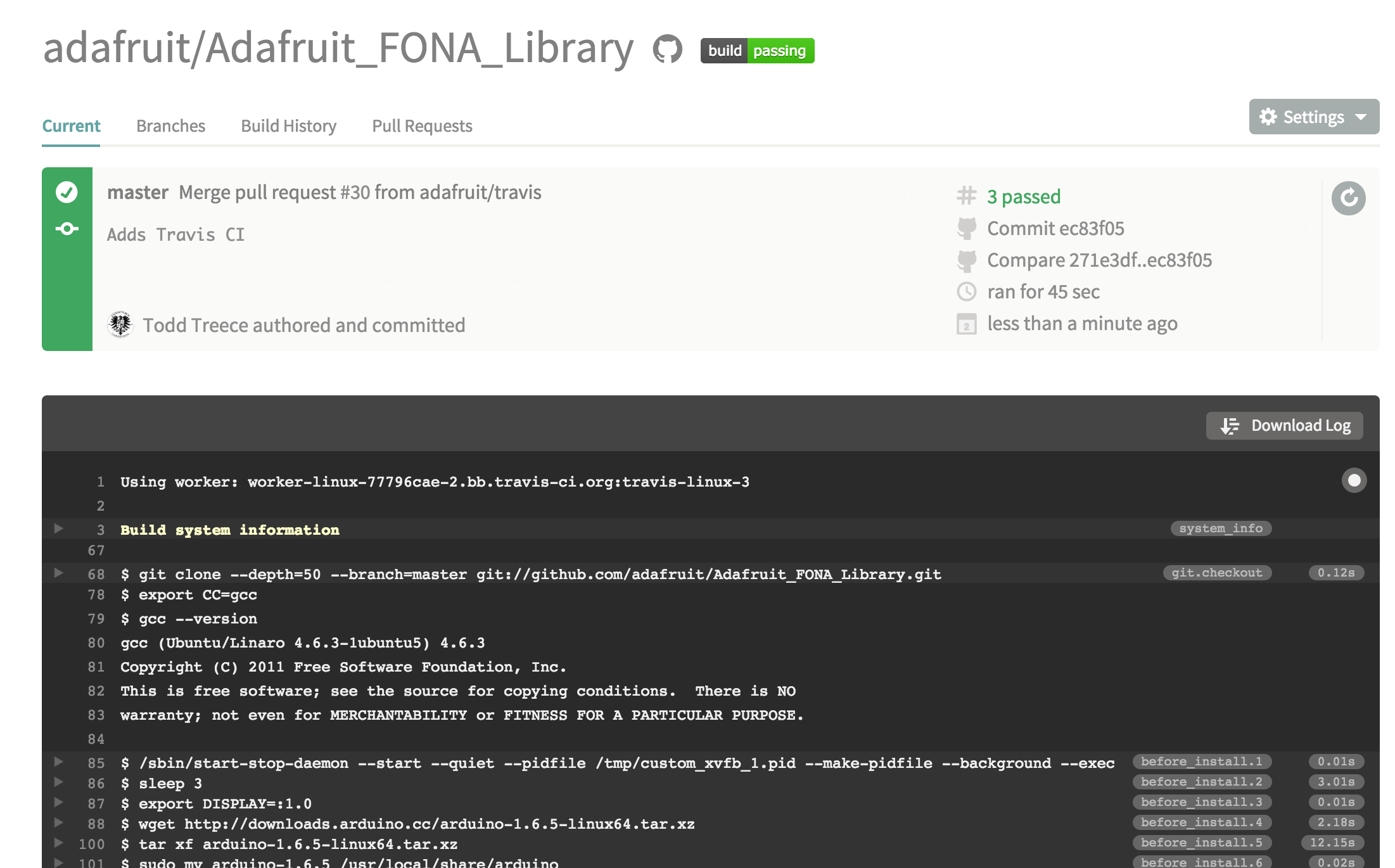Click the Copyright 2011 Free Software Foundation line
Screen dimensions: 1395x868
click(343, 667)
